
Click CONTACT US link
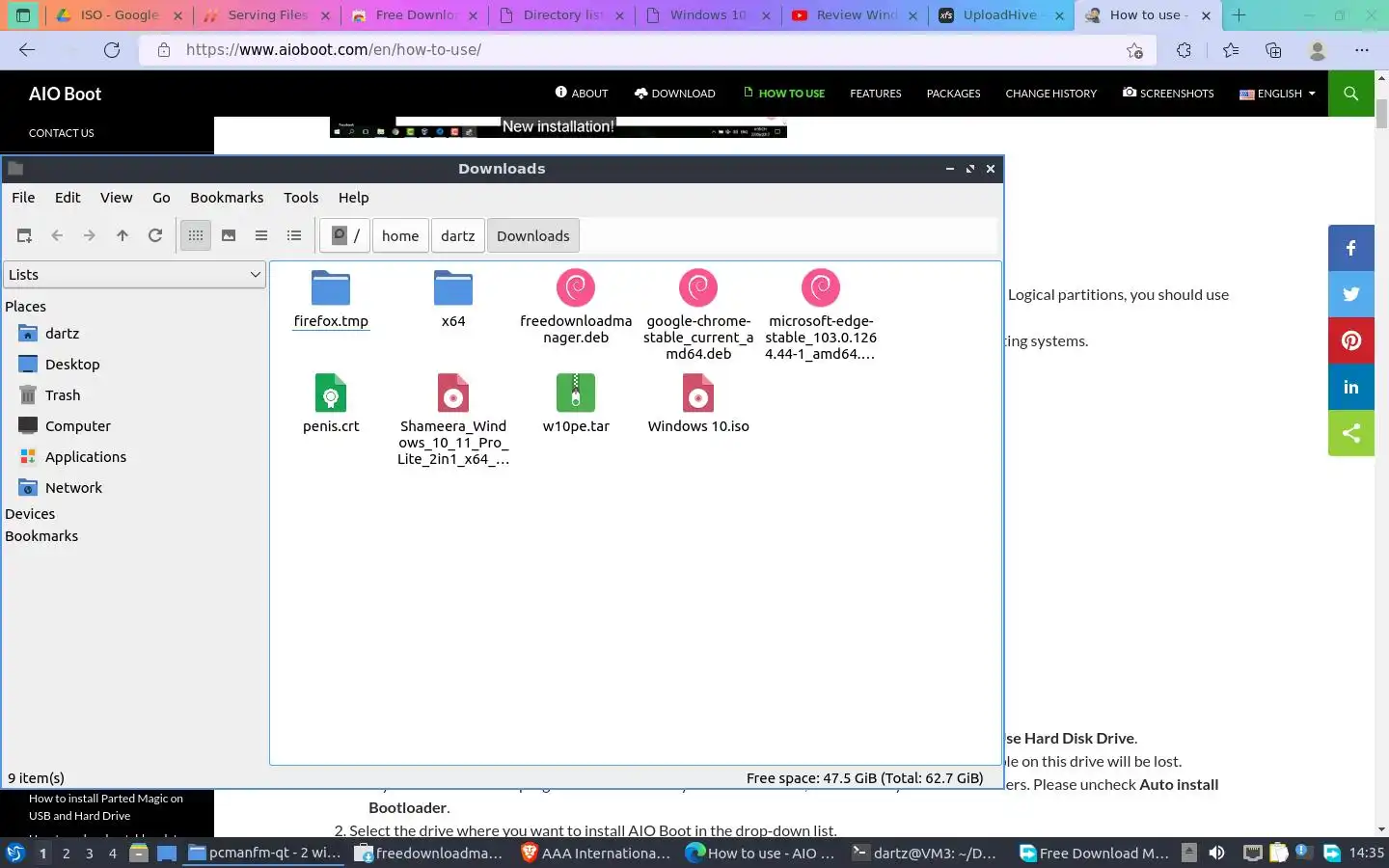(62, 133)
